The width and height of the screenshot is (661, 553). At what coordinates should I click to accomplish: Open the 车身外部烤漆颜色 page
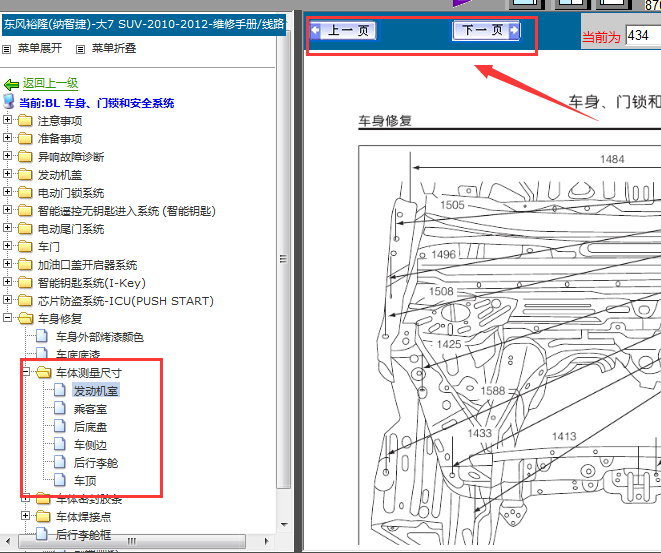[99, 337]
